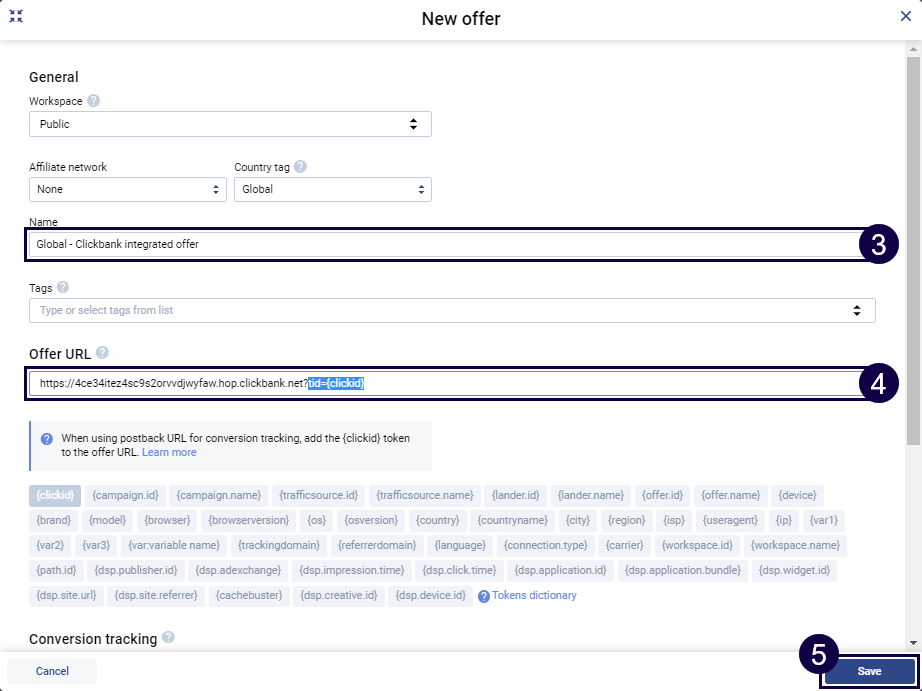
Task: Open the Affiliate network dropdown
Action: point(128,189)
